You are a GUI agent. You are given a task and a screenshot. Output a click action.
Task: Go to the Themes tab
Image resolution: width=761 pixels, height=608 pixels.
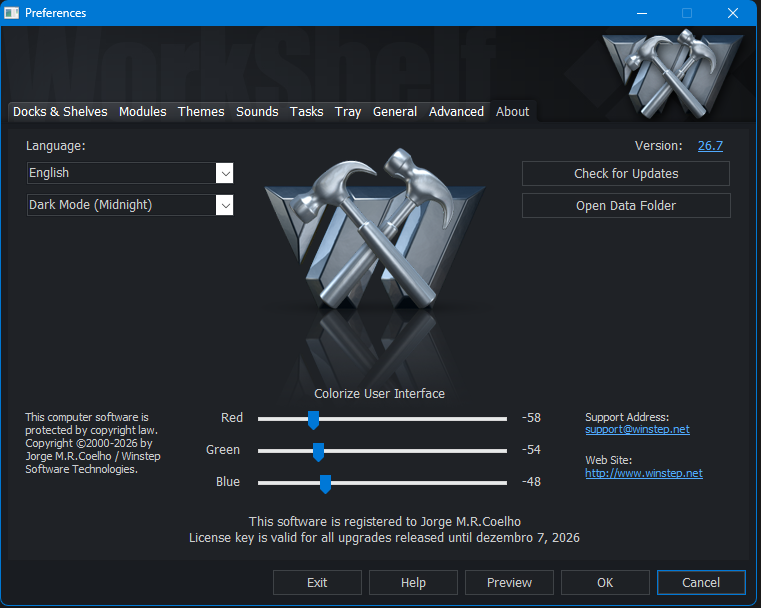pyautogui.click(x=201, y=112)
